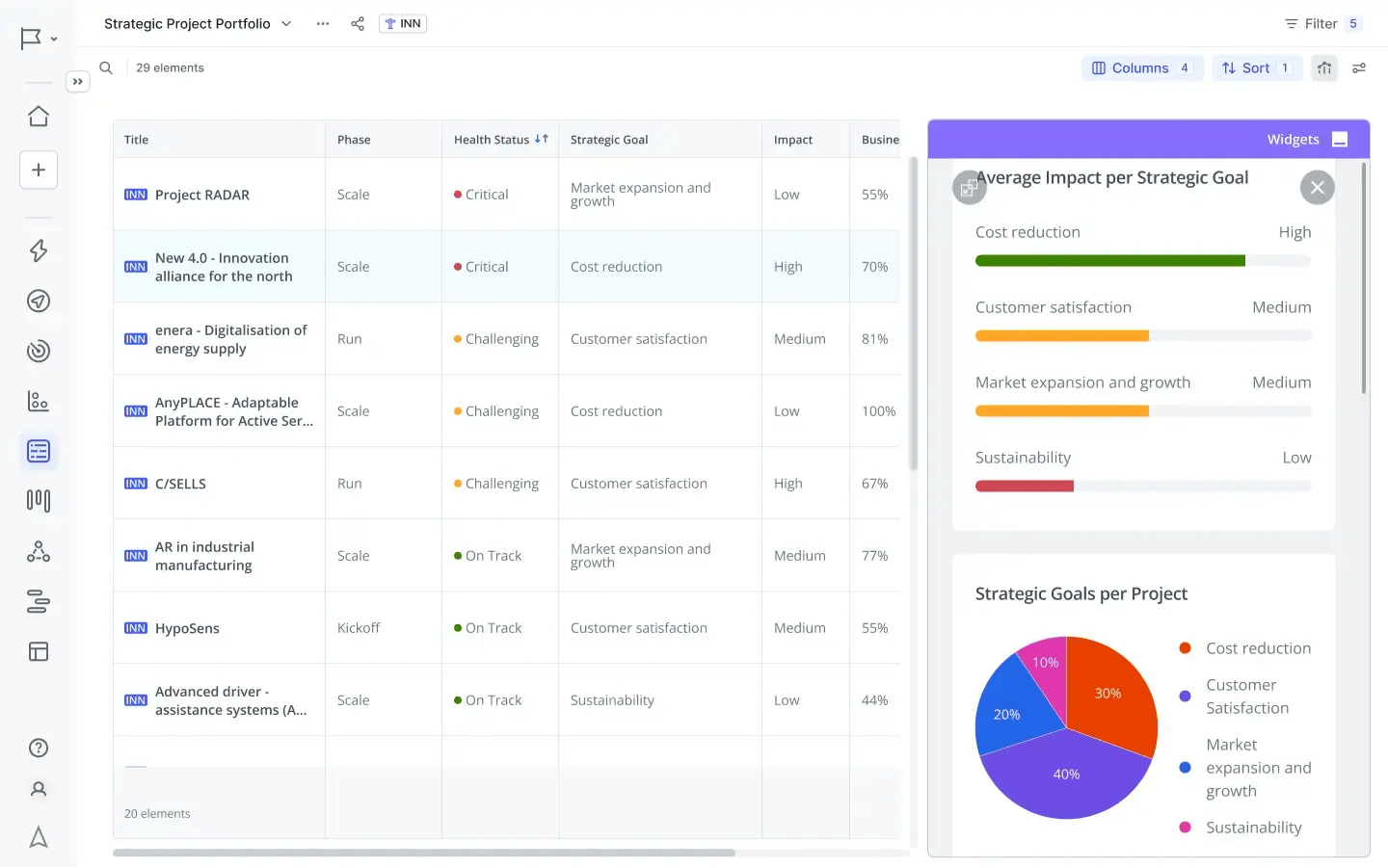
Task: Click the green Cost reduction progress bar
Action: 1108,260
